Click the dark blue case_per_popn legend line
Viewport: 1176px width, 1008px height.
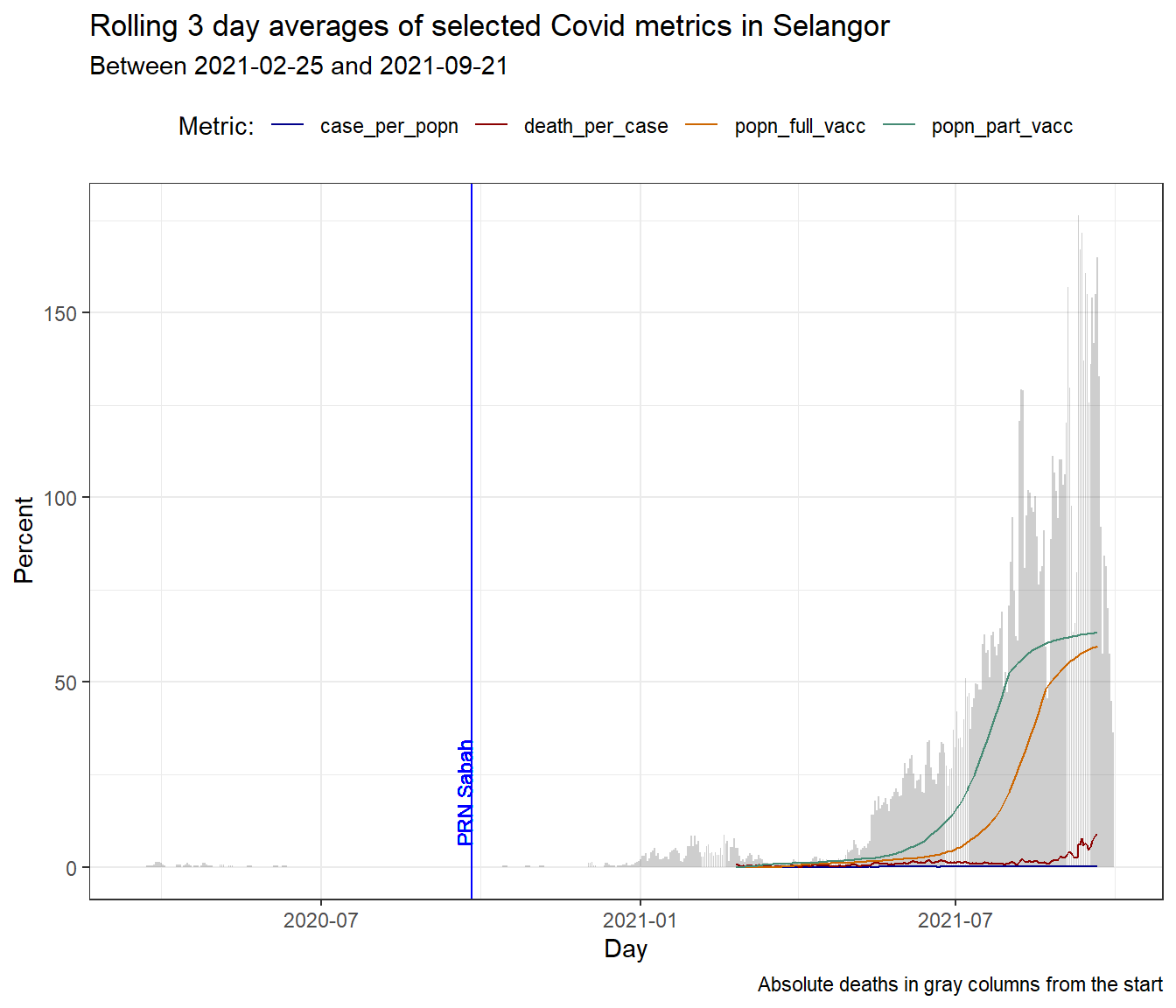pyautogui.click(x=288, y=125)
